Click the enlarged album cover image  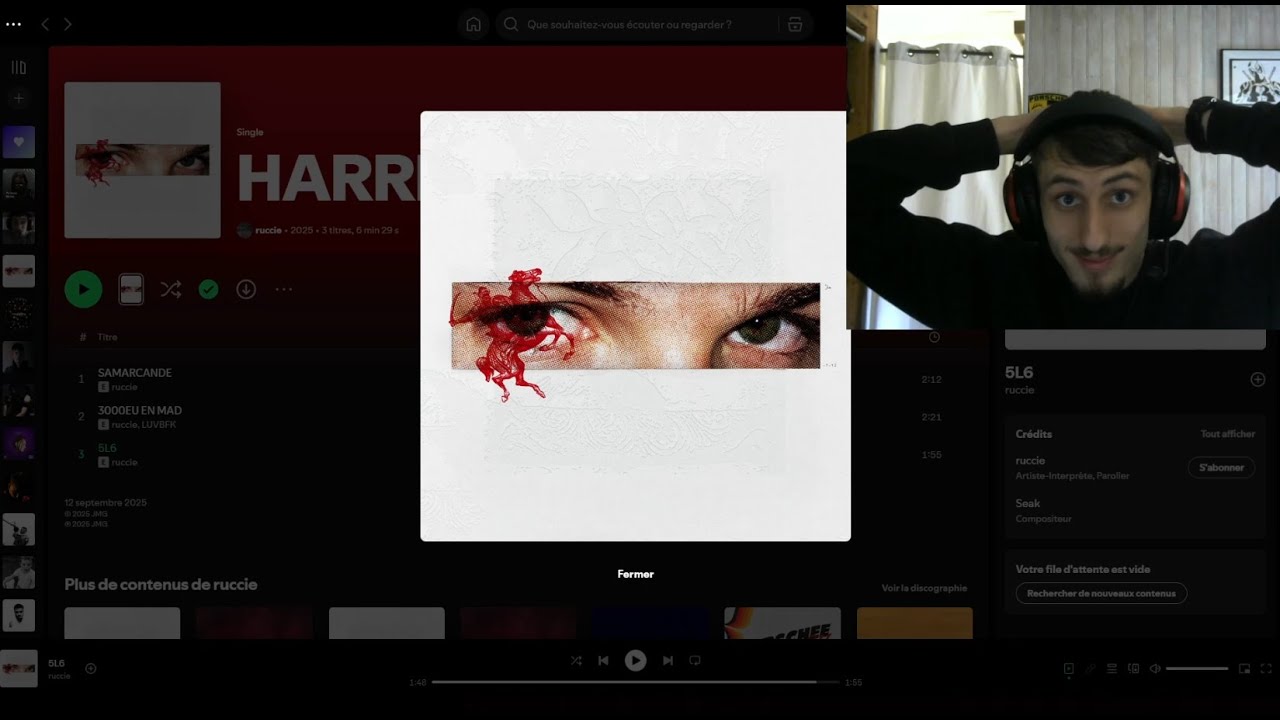coord(635,326)
